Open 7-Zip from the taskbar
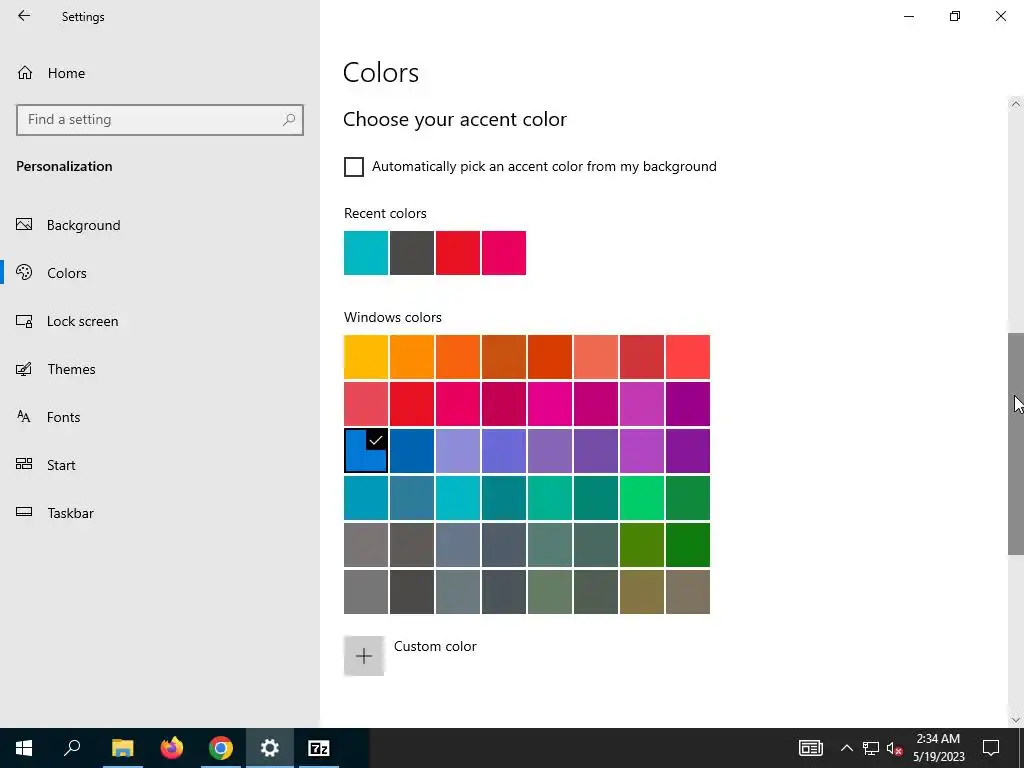This screenshot has height=768, width=1024. (x=319, y=748)
